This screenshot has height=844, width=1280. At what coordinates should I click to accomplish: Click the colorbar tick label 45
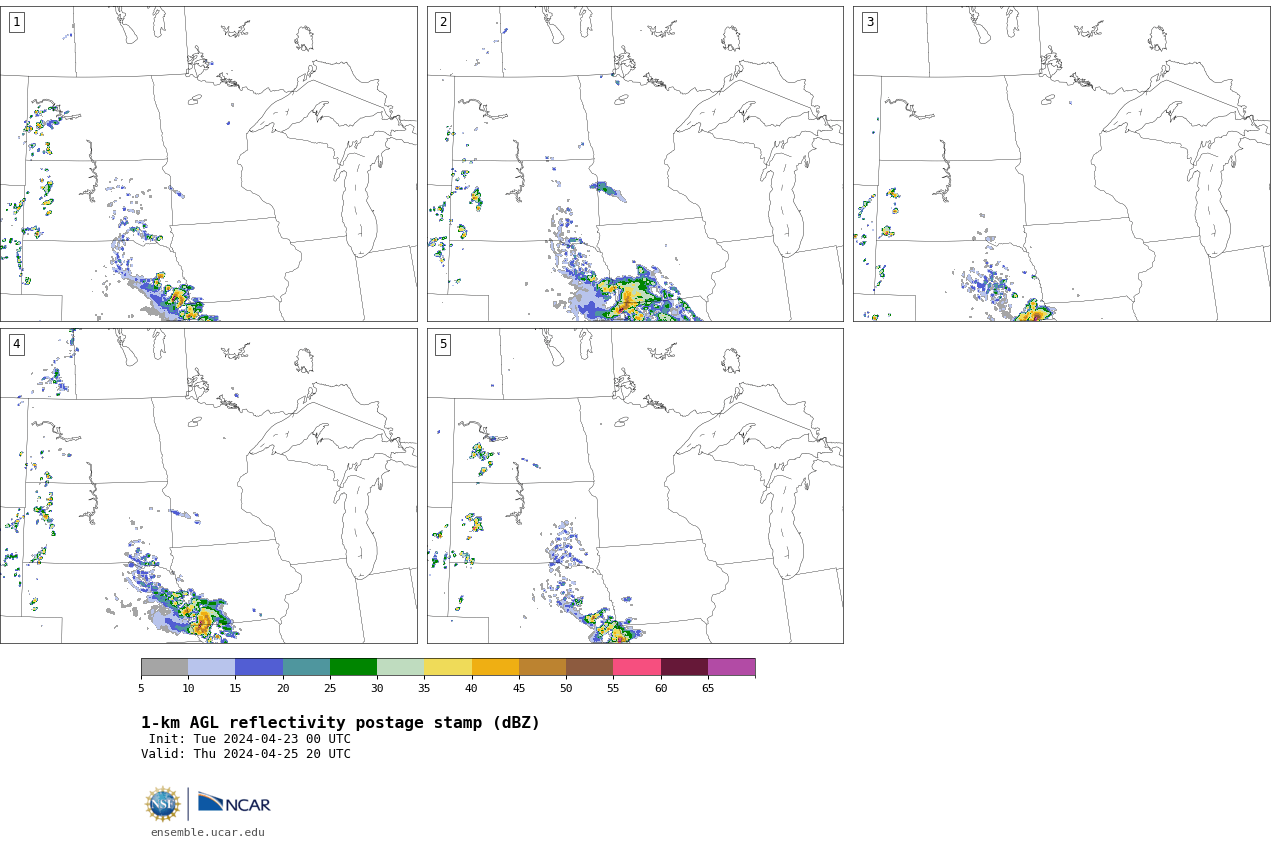519,688
